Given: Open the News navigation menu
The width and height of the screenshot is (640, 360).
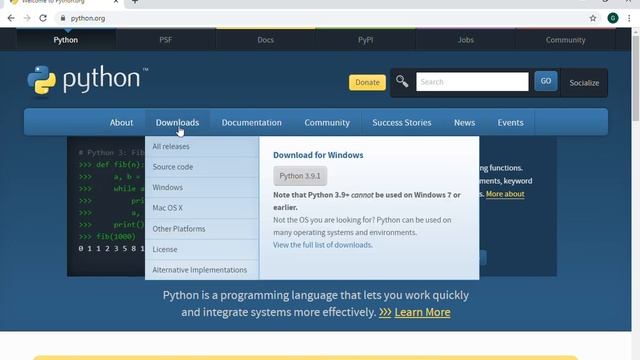Looking at the screenshot, I should [464, 122].
